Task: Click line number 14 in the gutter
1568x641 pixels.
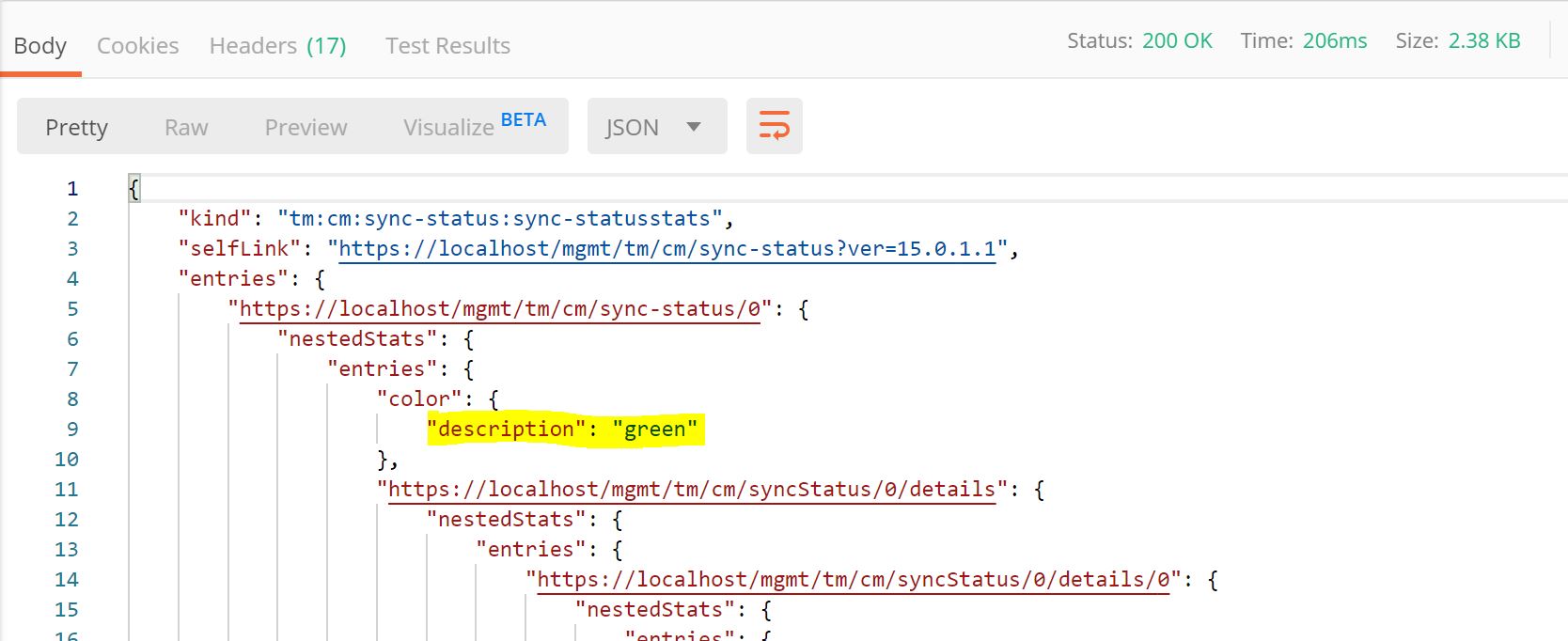Action: (x=66, y=579)
